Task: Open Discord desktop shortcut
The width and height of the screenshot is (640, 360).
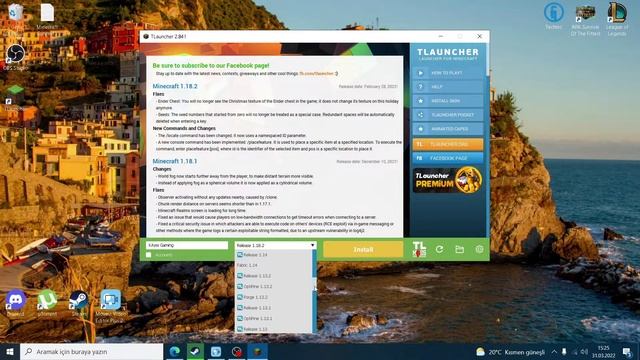Action: coord(16,303)
